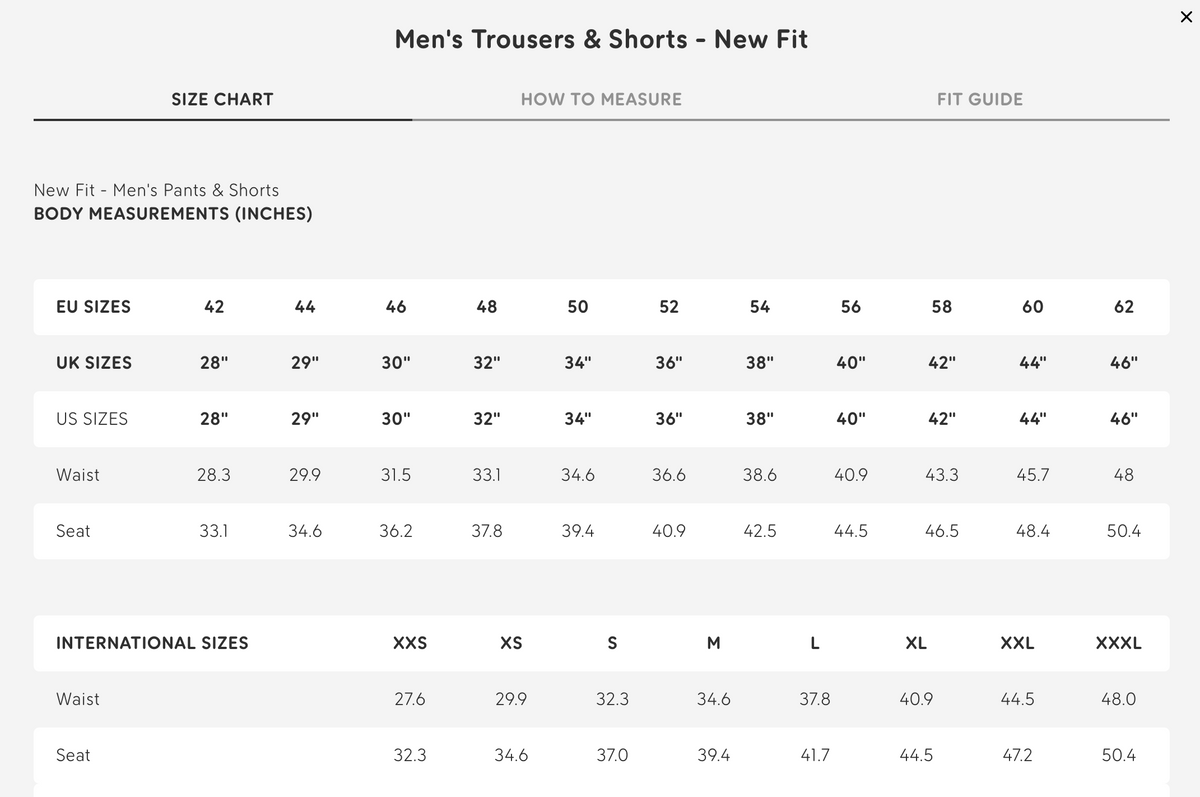The height and width of the screenshot is (797, 1200).
Task: Select the Seat measurement 39.4
Action: (577, 531)
